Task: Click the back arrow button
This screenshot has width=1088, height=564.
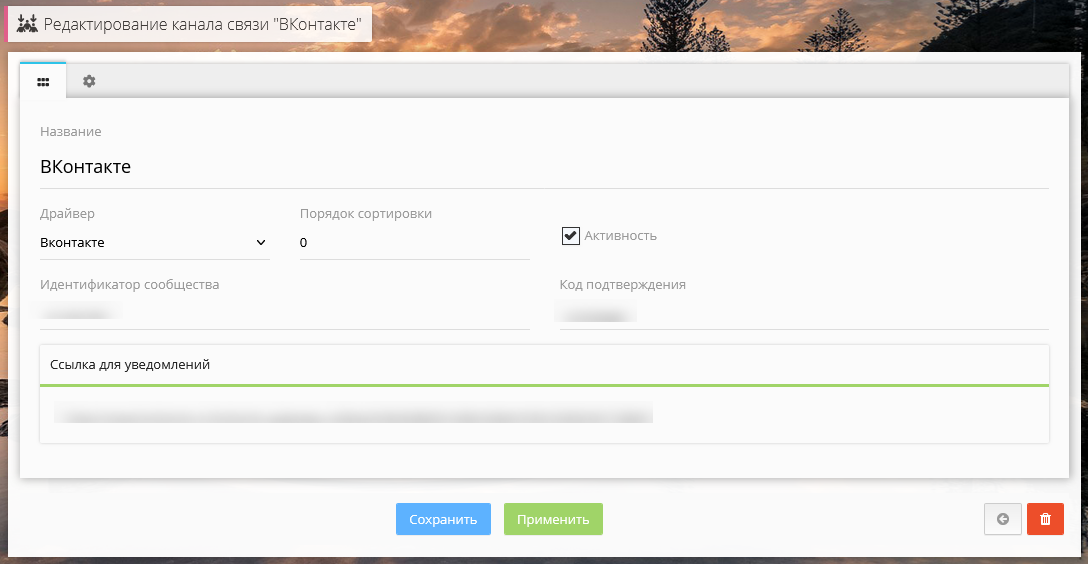Action: point(1003,519)
